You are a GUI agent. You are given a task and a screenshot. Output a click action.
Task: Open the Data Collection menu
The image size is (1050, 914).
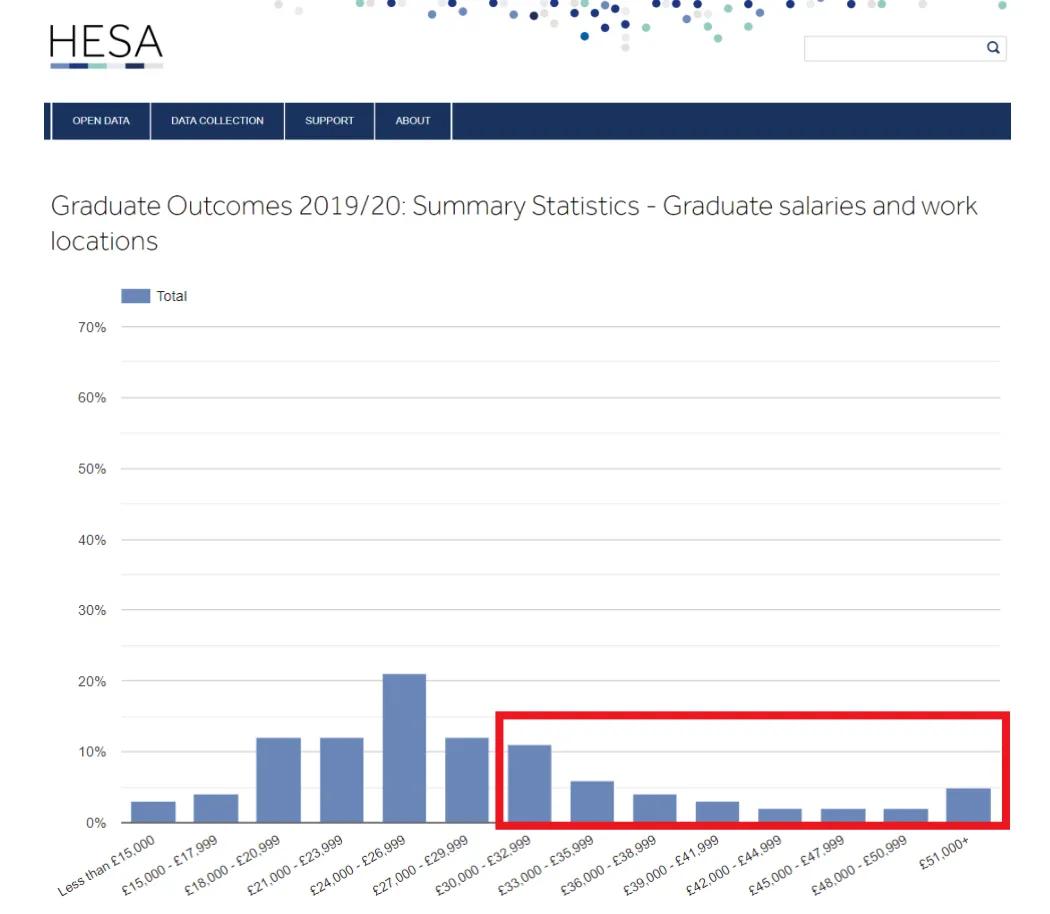(x=217, y=121)
